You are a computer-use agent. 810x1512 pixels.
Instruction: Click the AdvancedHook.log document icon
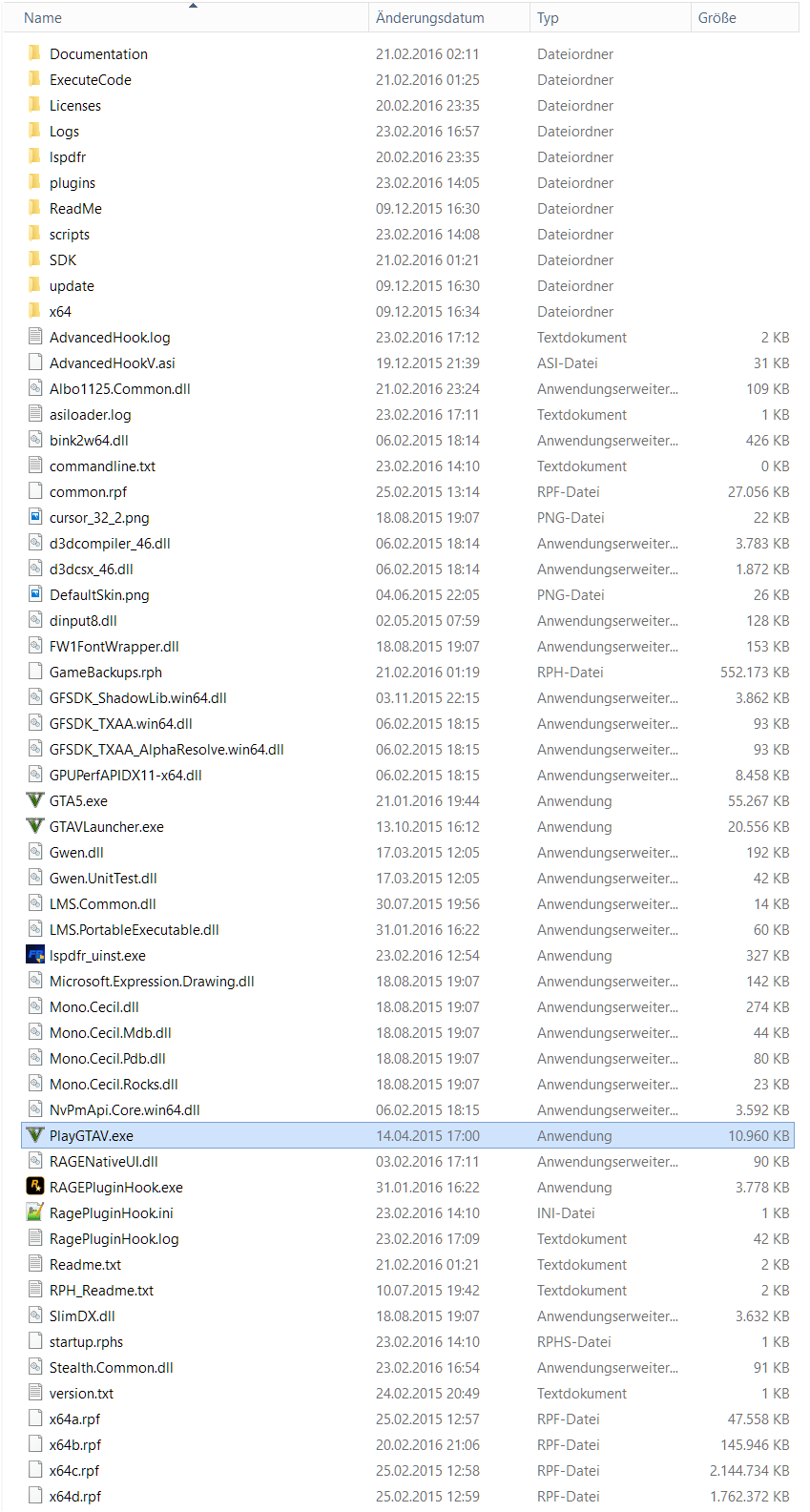[35, 337]
